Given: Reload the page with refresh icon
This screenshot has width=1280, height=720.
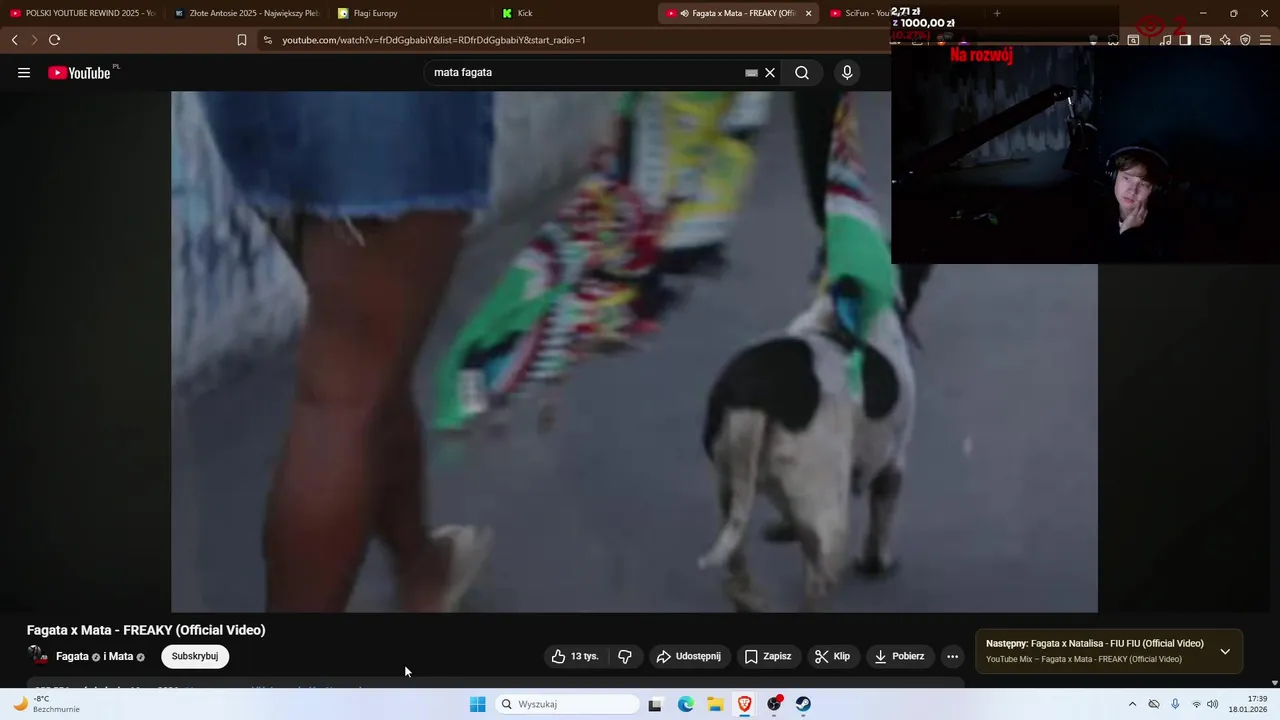Looking at the screenshot, I should 54,40.
